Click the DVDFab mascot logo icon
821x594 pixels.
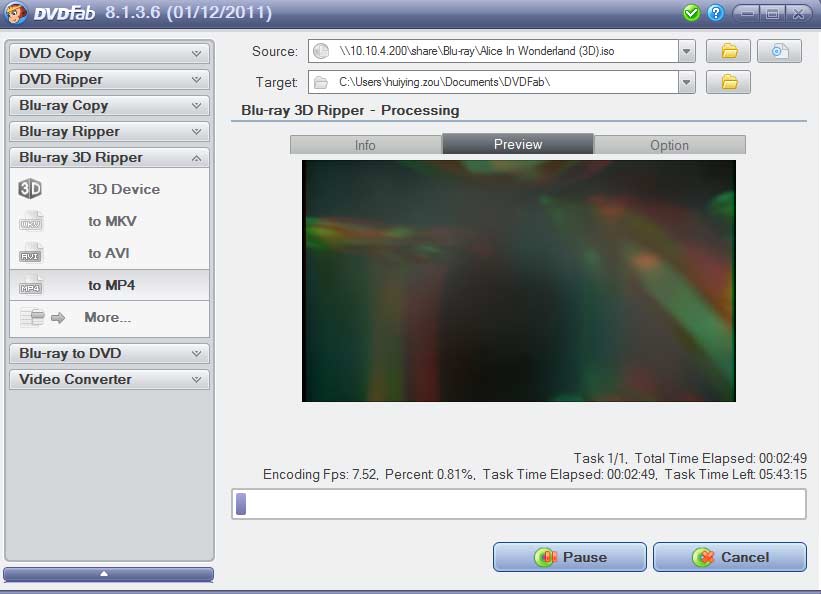point(15,13)
